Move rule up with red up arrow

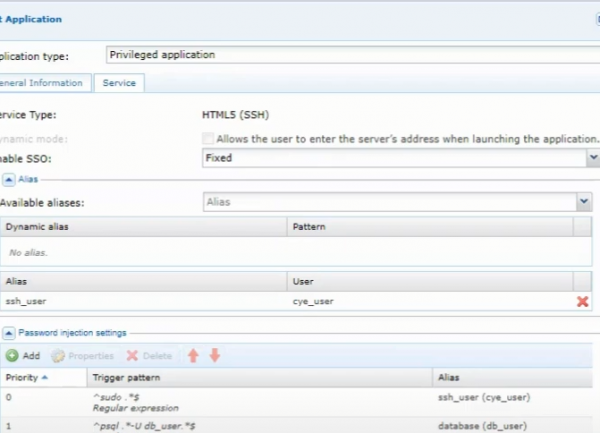point(193,355)
